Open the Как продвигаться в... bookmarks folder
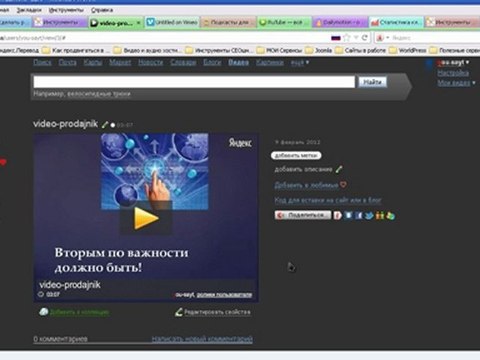Image resolution: width=480 pixels, height=360 pixels. (76, 50)
